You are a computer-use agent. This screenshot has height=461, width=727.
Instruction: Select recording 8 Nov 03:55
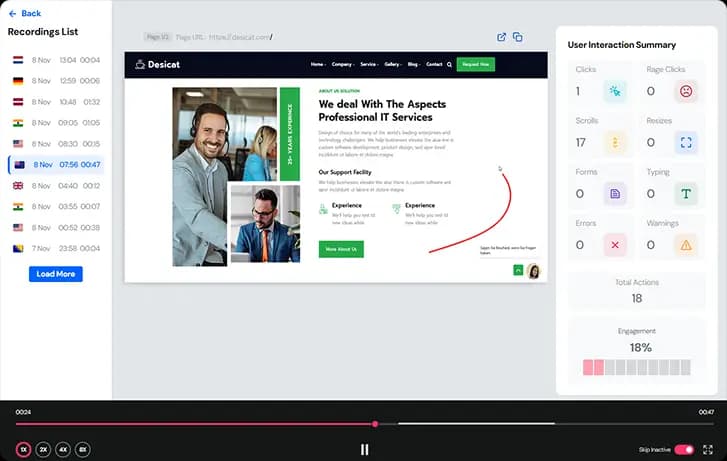click(56, 206)
